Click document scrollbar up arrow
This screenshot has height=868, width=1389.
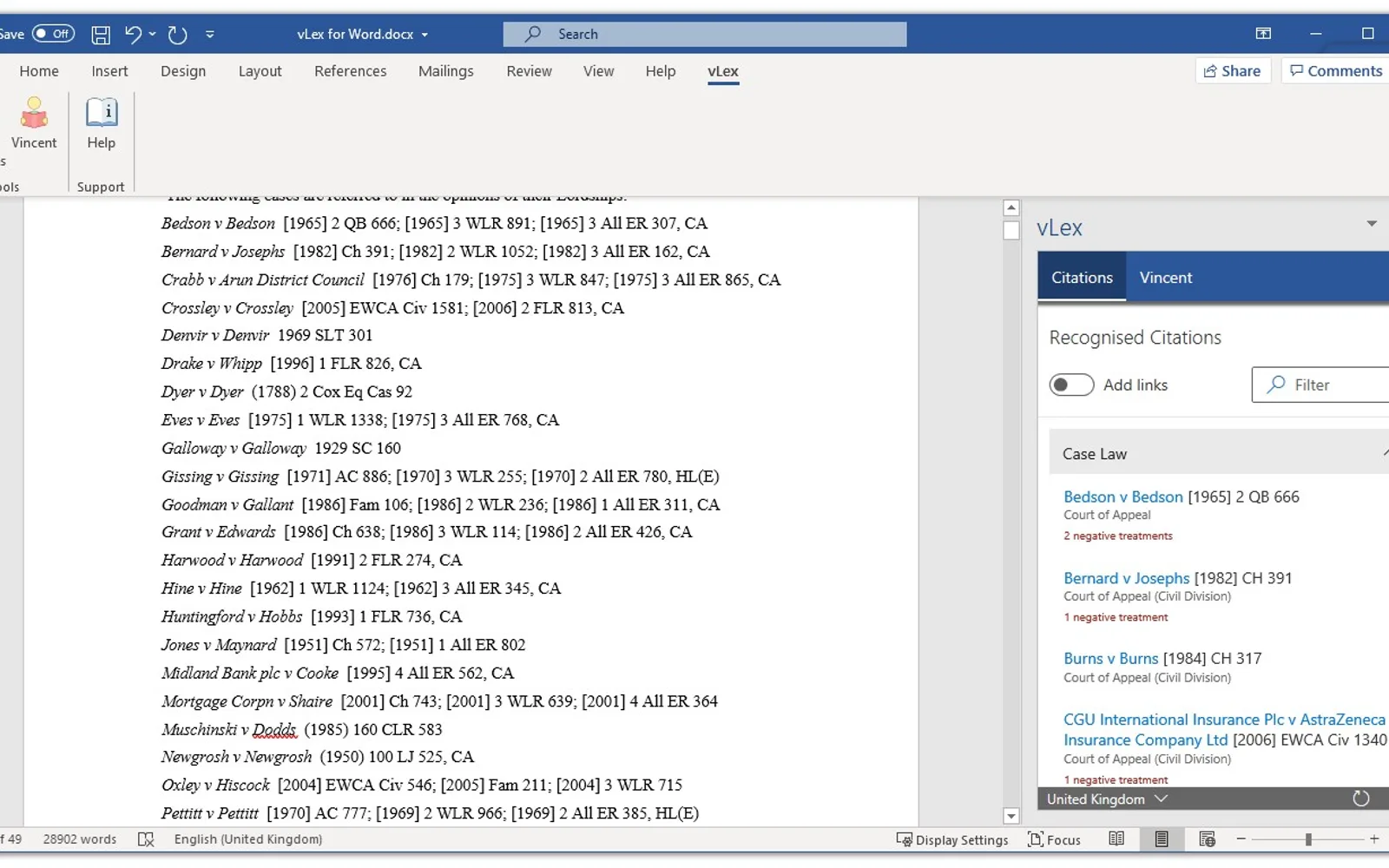click(x=1010, y=208)
